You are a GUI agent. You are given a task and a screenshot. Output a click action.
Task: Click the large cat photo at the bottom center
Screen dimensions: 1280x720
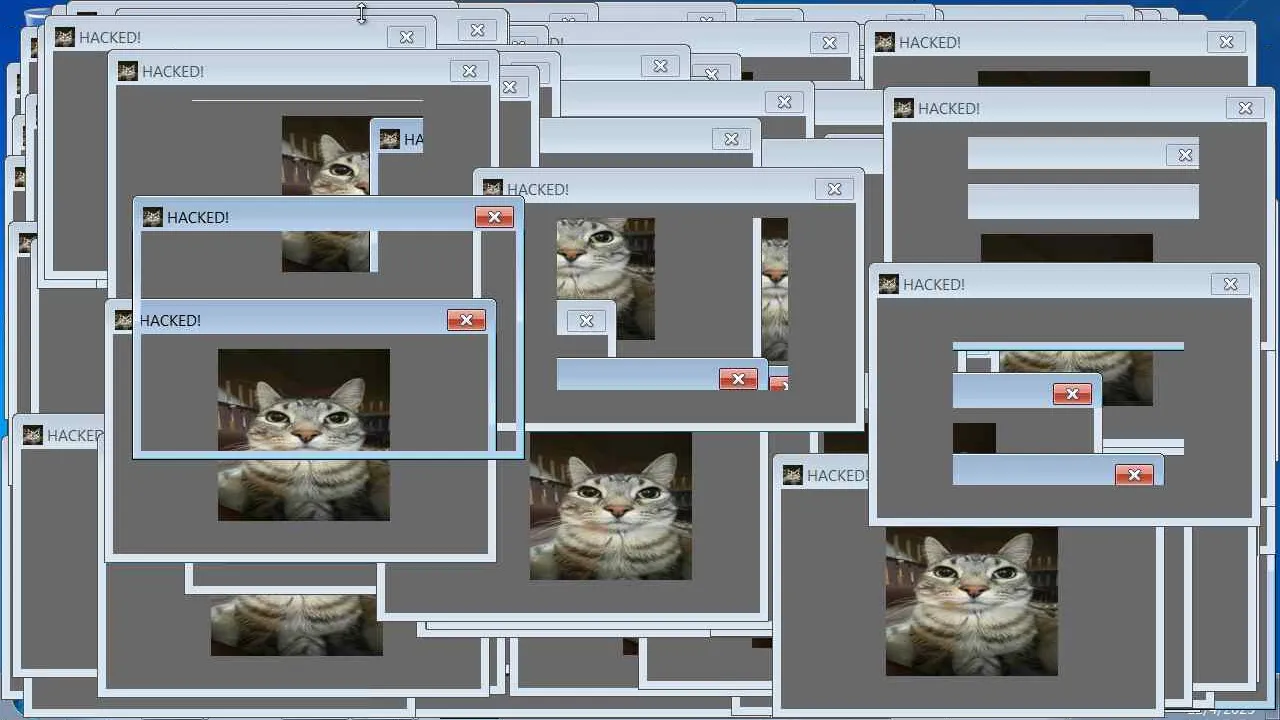point(611,506)
